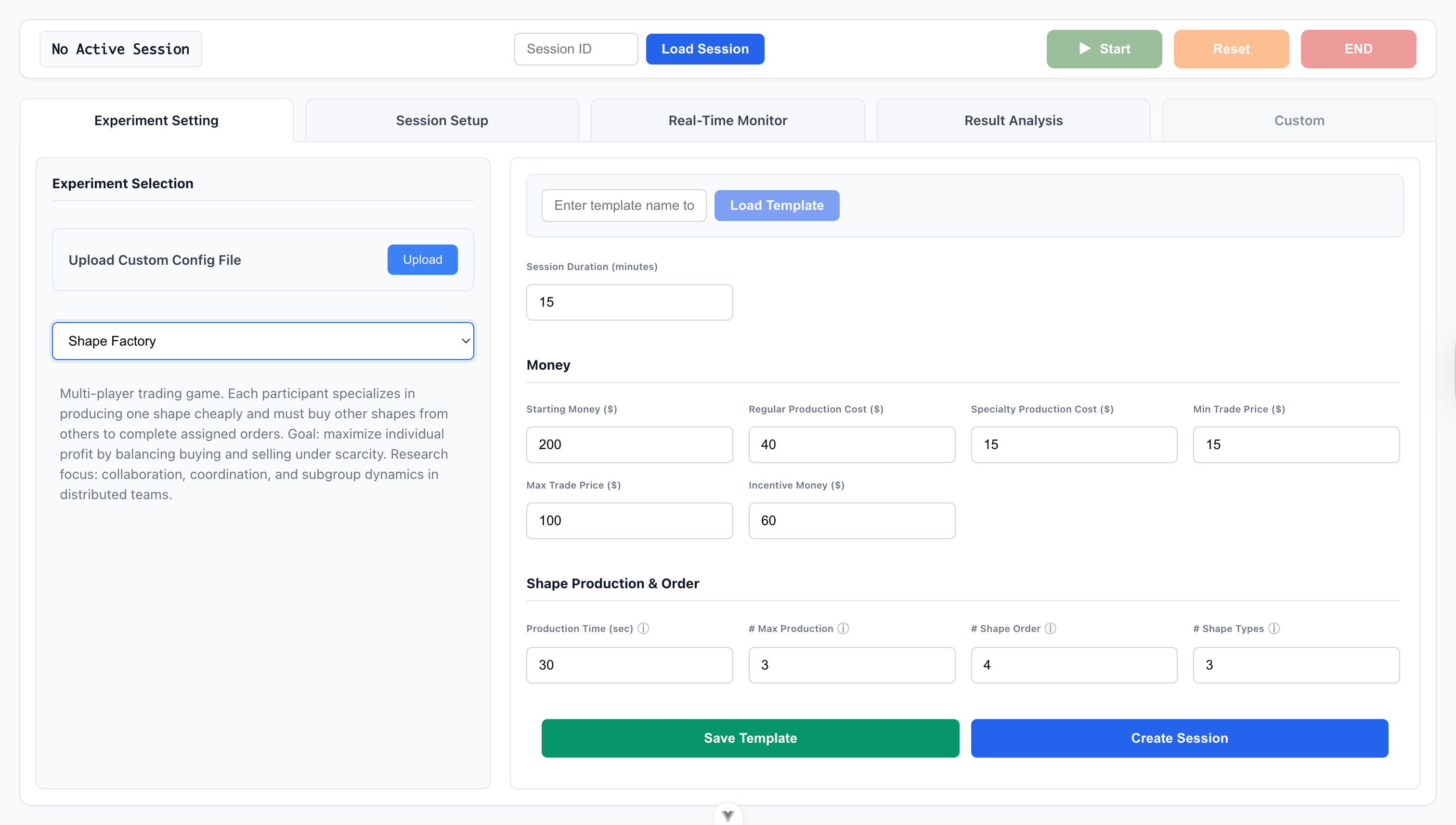The width and height of the screenshot is (1456, 825).
Task: Click the Load Template button
Action: point(777,206)
